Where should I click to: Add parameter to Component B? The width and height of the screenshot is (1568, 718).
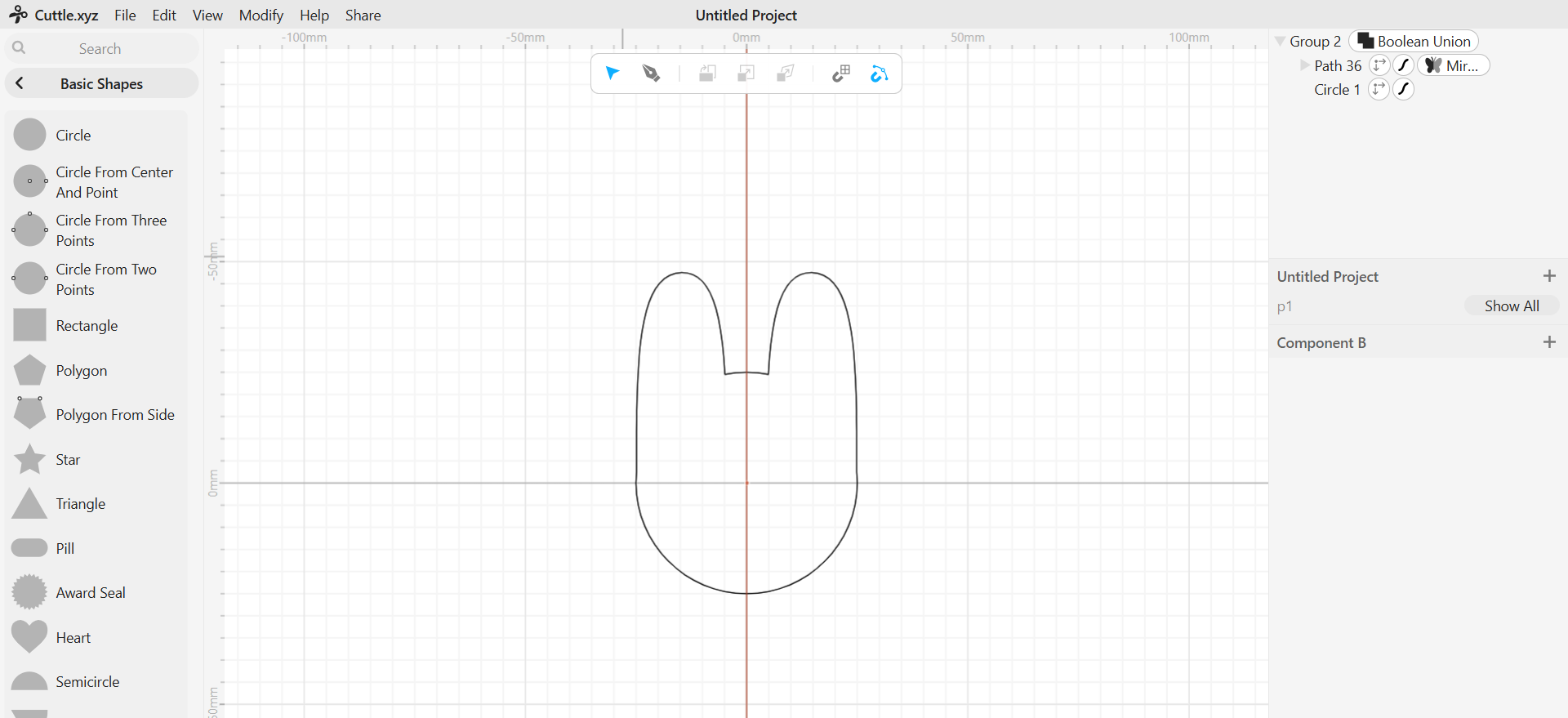1549,342
